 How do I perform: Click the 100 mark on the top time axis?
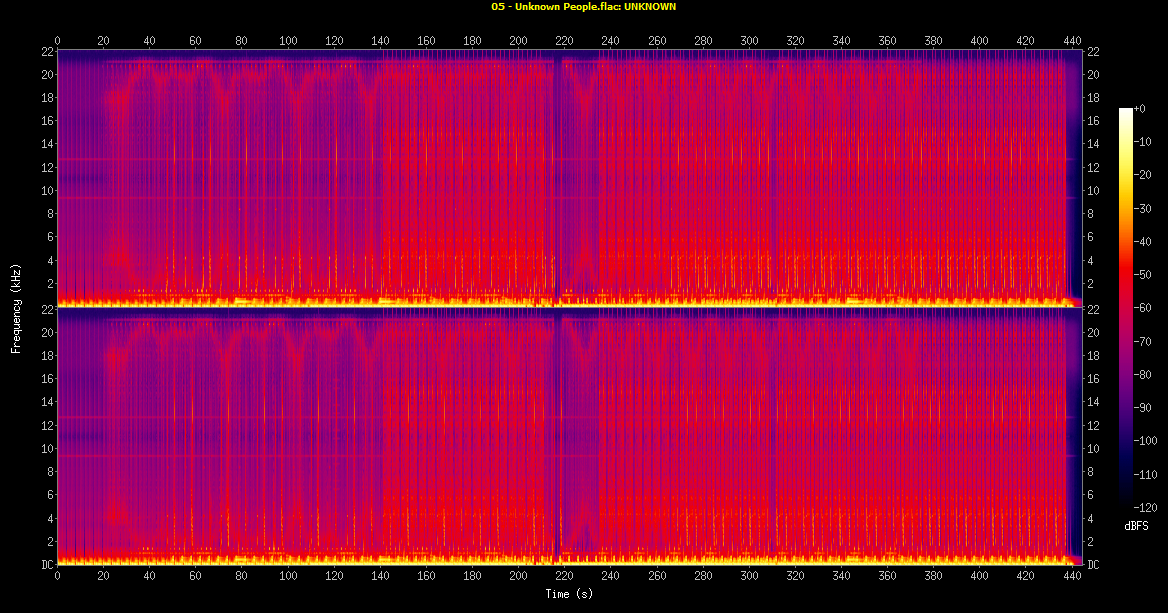288,41
